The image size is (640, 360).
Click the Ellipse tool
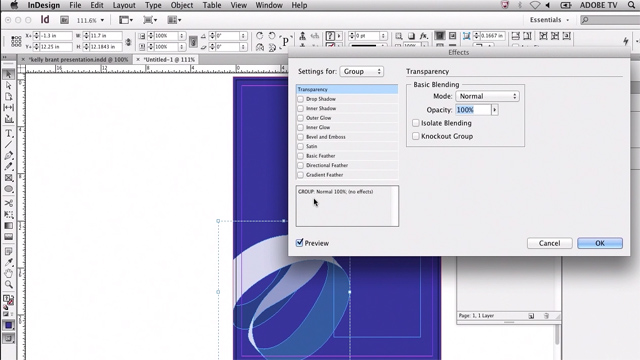click(9, 189)
